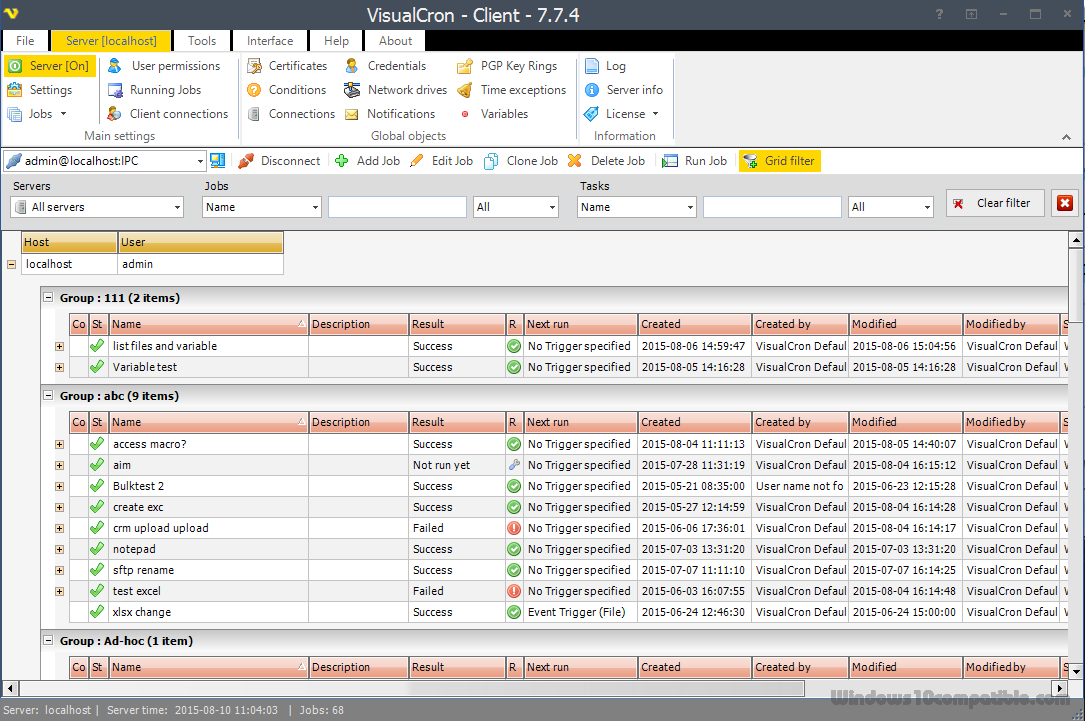The width and height of the screenshot is (1085, 721).
Task: Open User permissions
Action: click(164, 66)
